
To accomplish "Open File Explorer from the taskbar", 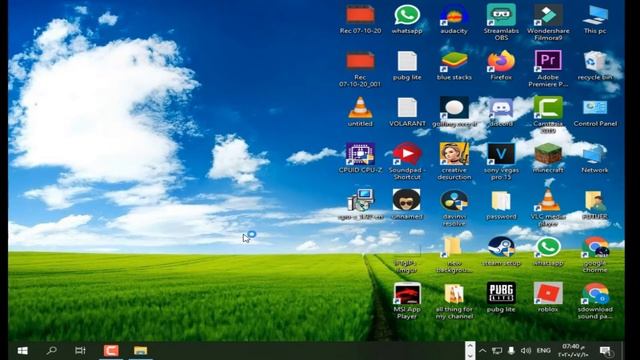I will (140, 351).
